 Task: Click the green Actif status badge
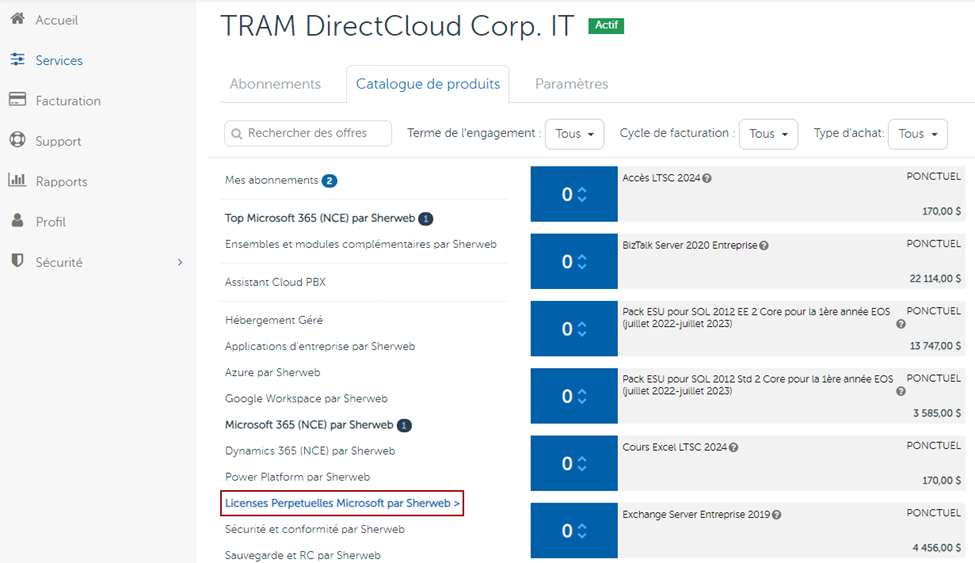click(x=606, y=26)
